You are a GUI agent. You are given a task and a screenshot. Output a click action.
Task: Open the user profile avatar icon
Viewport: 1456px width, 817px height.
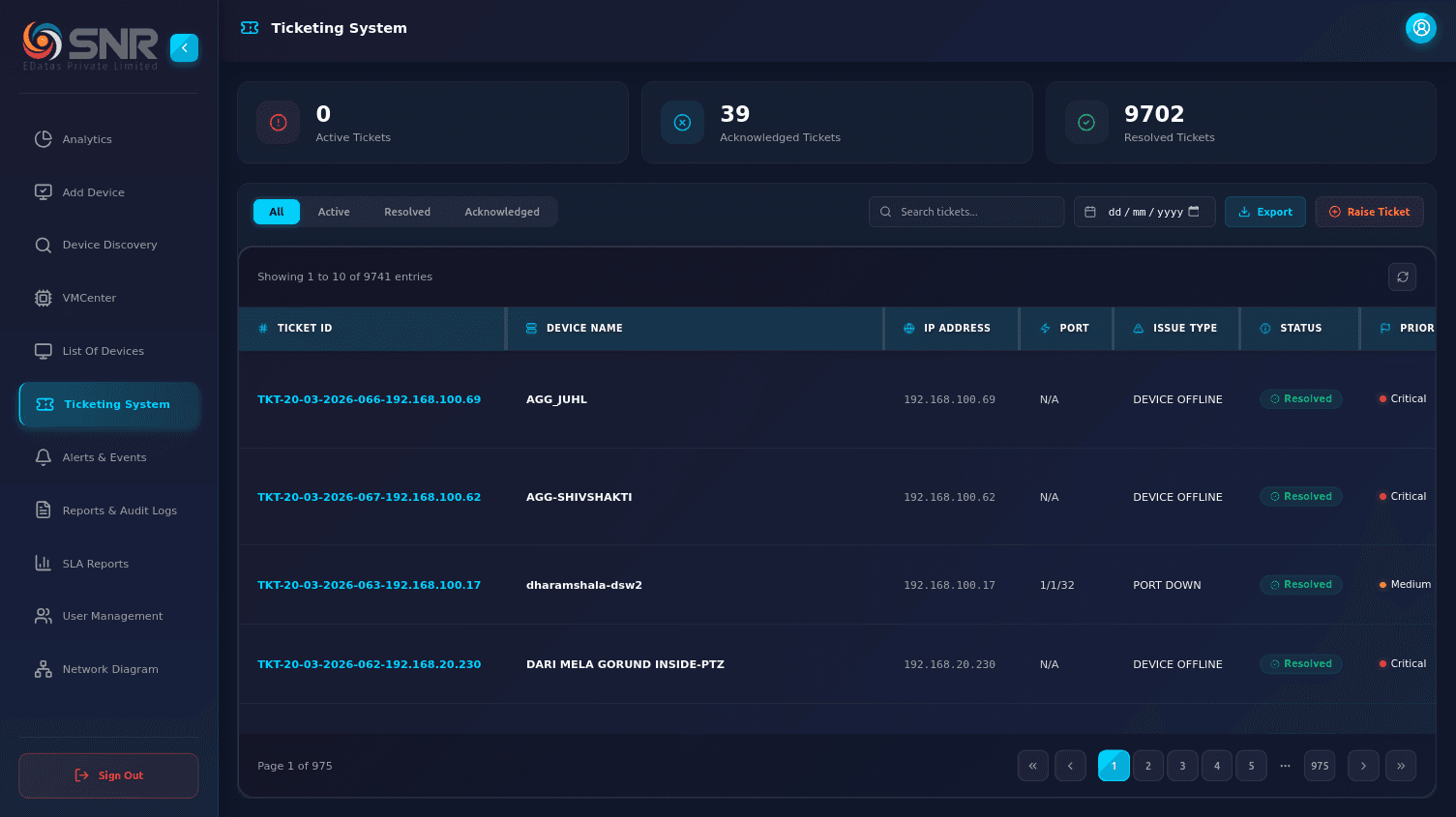pyautogui.click(x=1420, y=28)
